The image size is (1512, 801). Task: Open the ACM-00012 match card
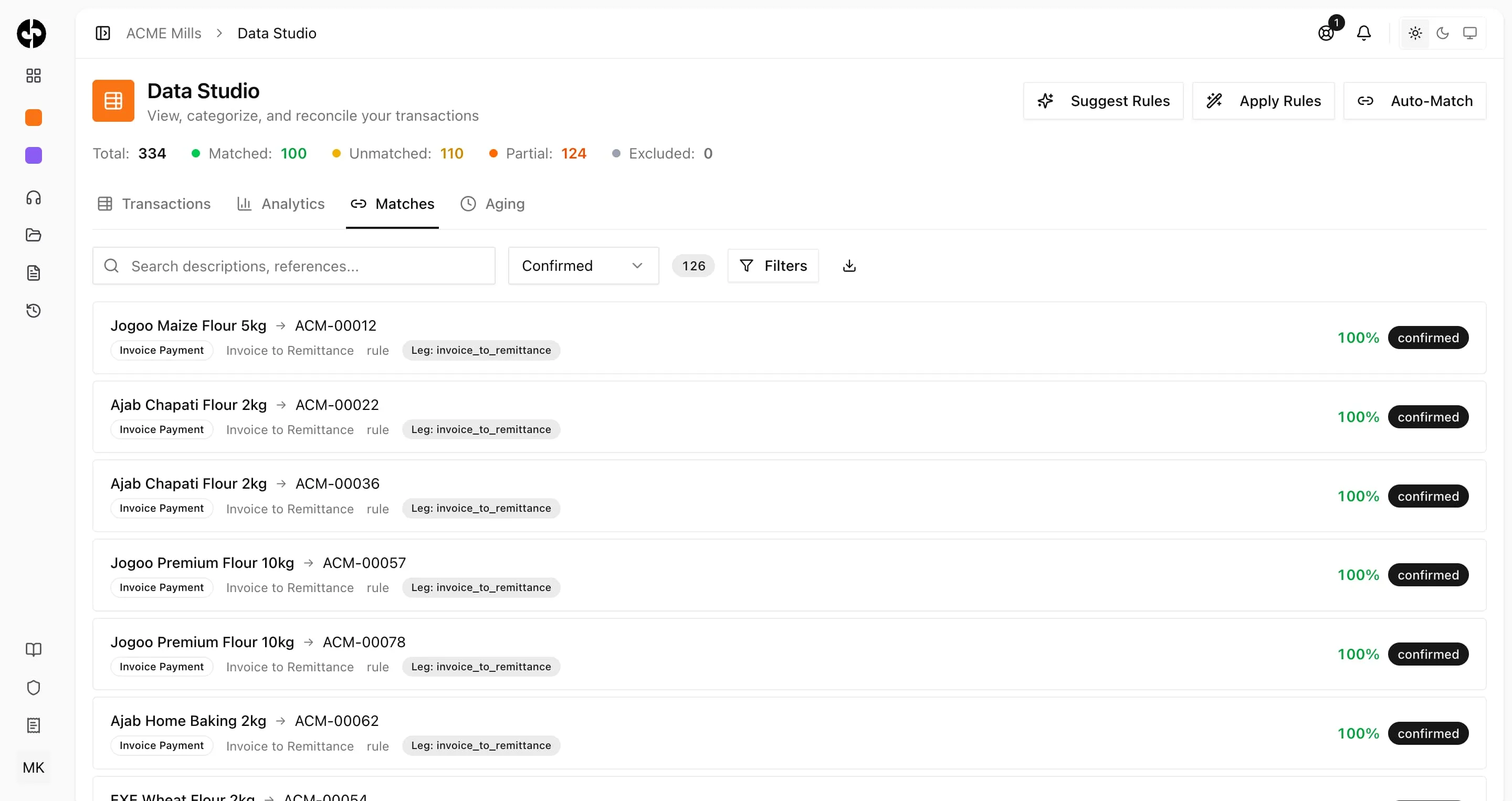pos(790,338)
